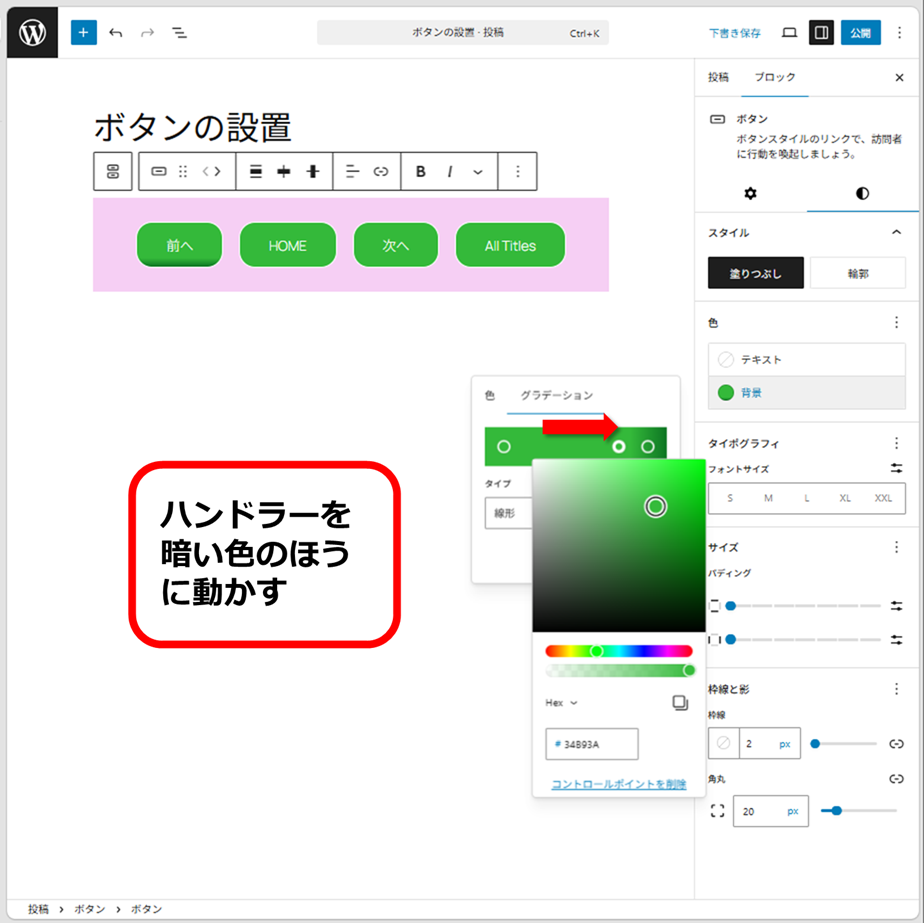Copy the hex color value icon
This screenshot has width=924, height=923.
[x=680, y=703]
